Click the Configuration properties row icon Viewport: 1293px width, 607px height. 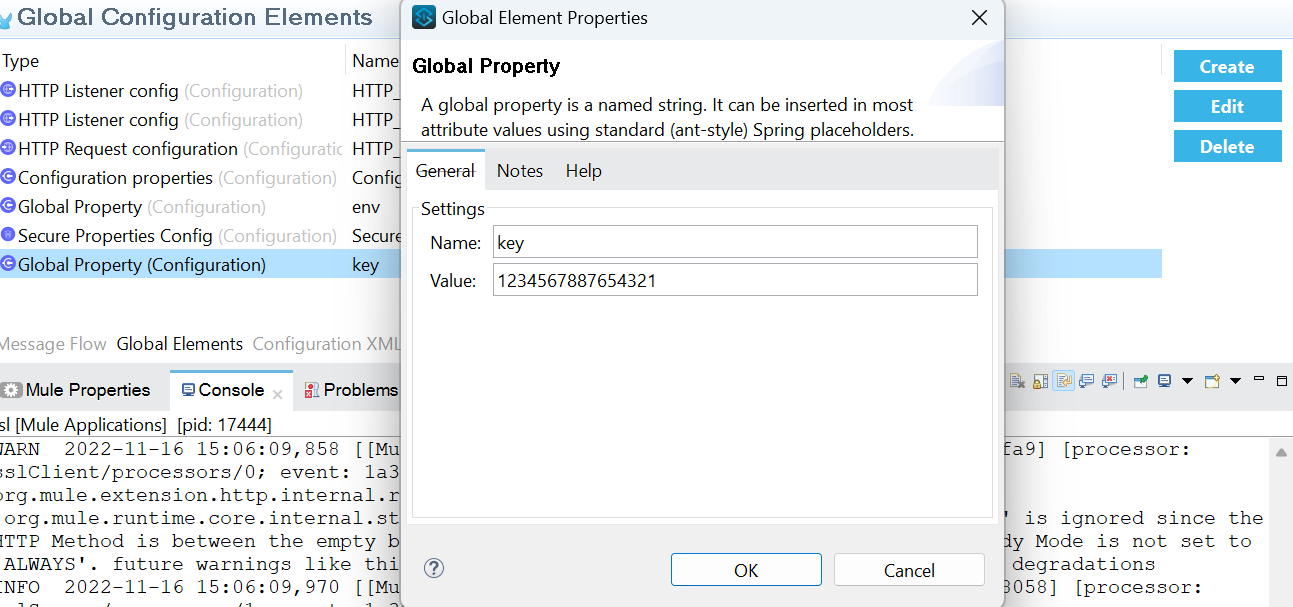point(8,178)
